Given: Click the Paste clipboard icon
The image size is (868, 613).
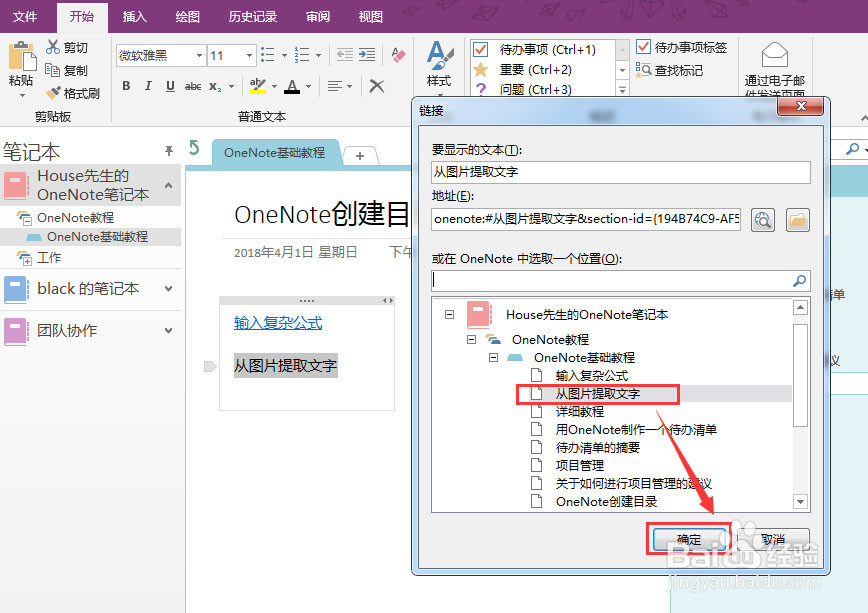Looking at the screenshot, I should coord(22,56).
